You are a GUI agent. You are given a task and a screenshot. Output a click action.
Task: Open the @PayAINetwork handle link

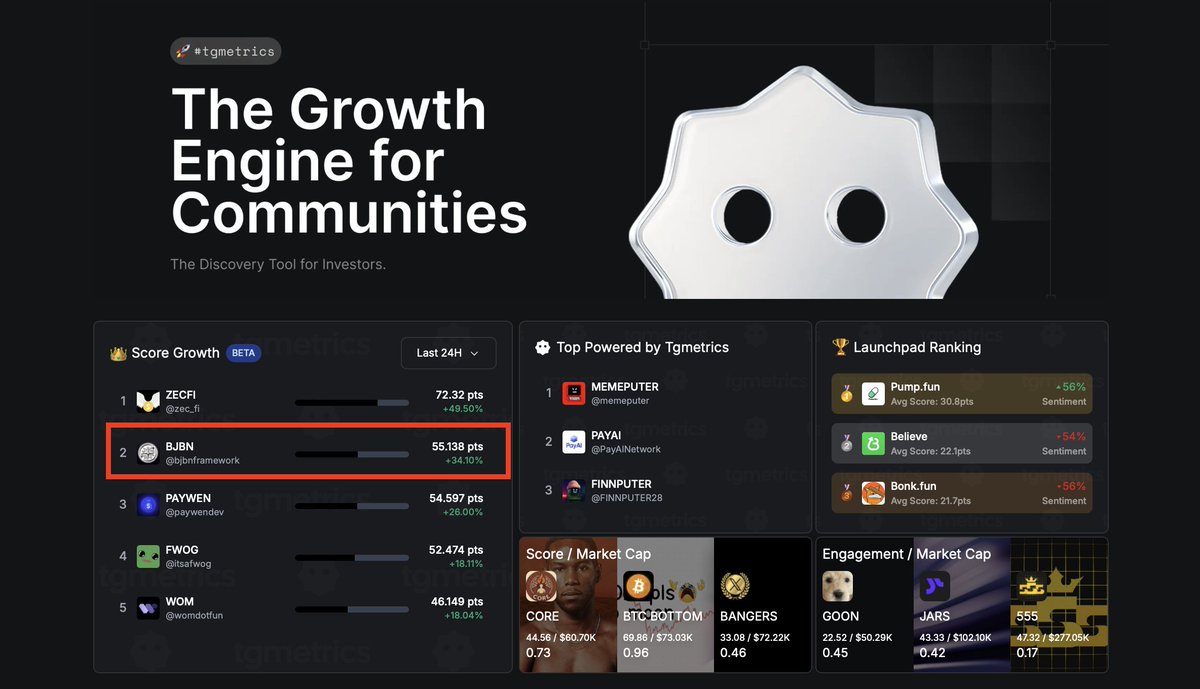[x=626, y=450]
